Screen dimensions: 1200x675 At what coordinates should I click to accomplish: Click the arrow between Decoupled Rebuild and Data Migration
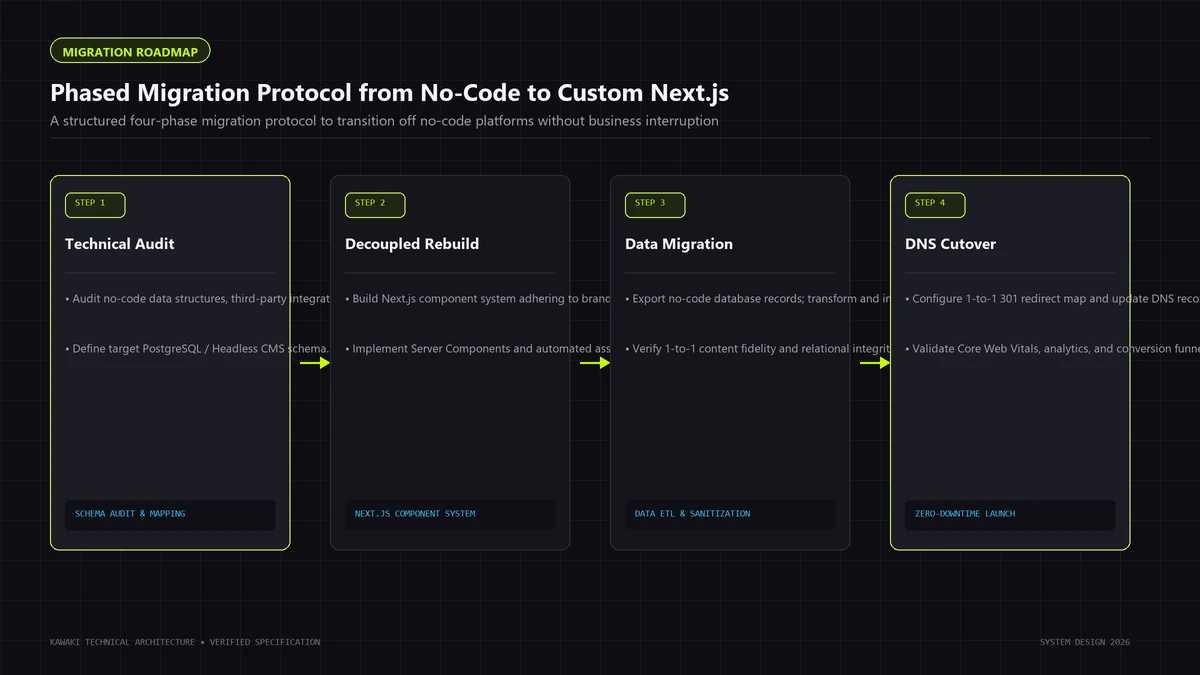pos(595,363)
